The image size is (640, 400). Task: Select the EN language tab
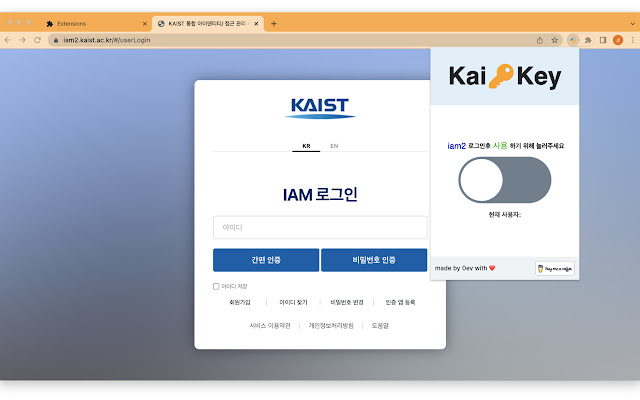334,146
